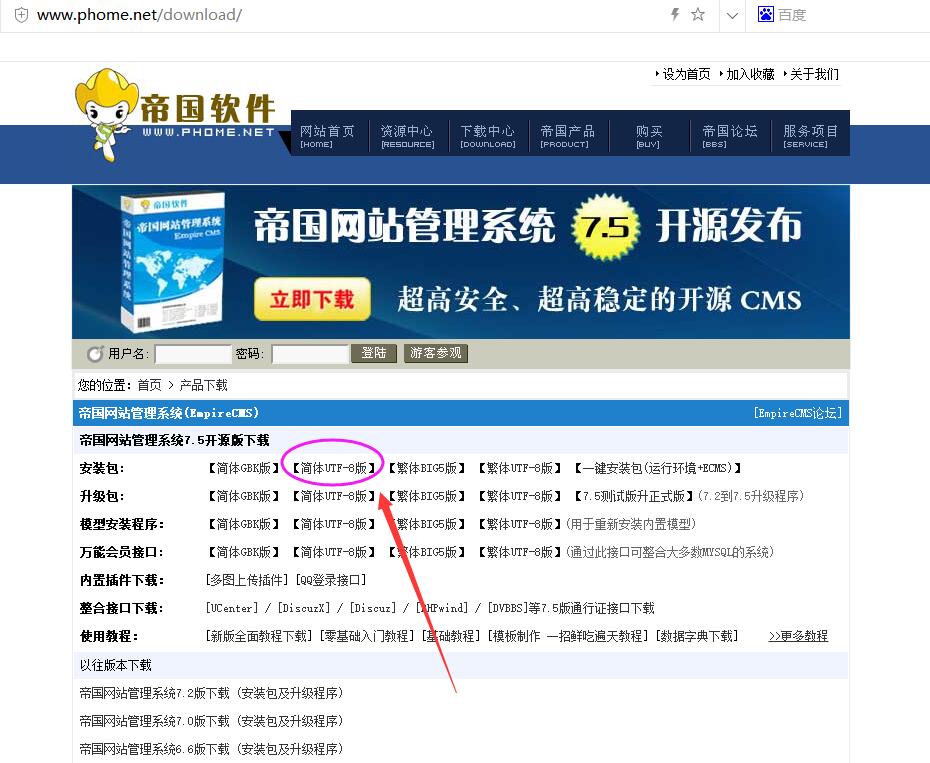Screen dimensions: 930x763
Task: Click the [Discuz] integration link
Action: point(372,608)
